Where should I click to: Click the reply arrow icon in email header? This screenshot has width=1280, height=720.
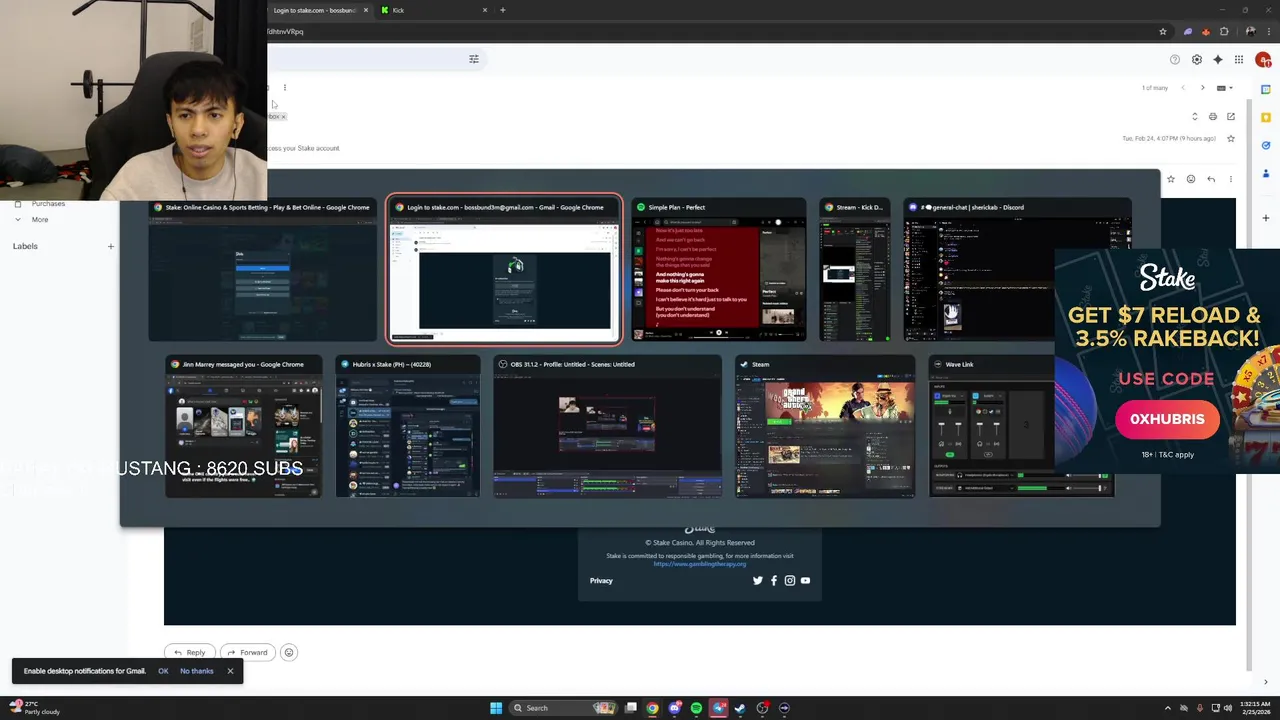click(1211, 179)
